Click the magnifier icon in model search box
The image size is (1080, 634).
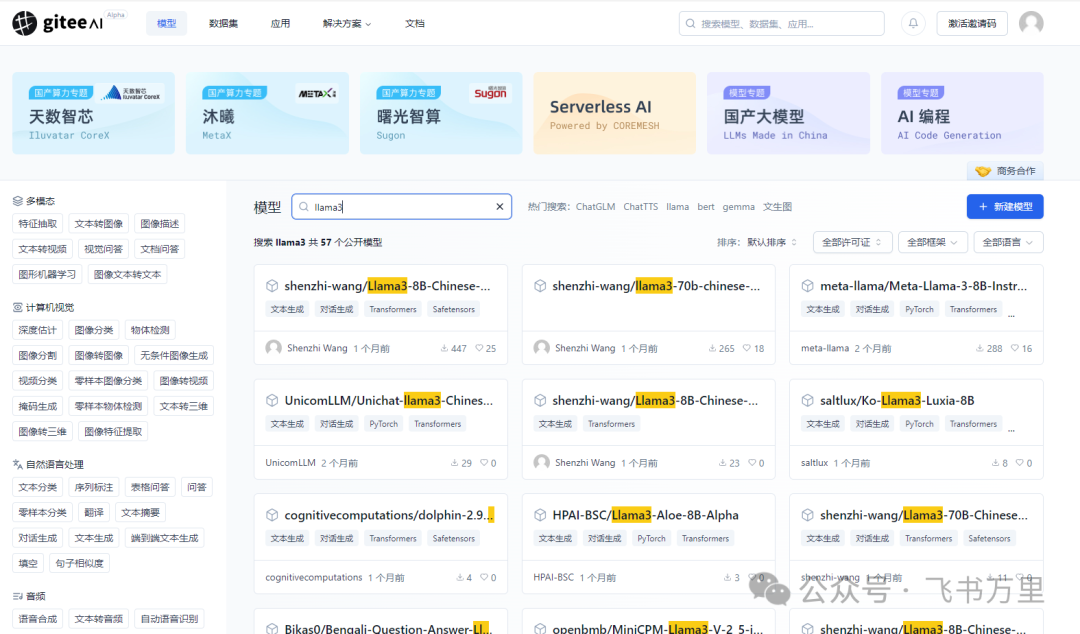[304, 207]
